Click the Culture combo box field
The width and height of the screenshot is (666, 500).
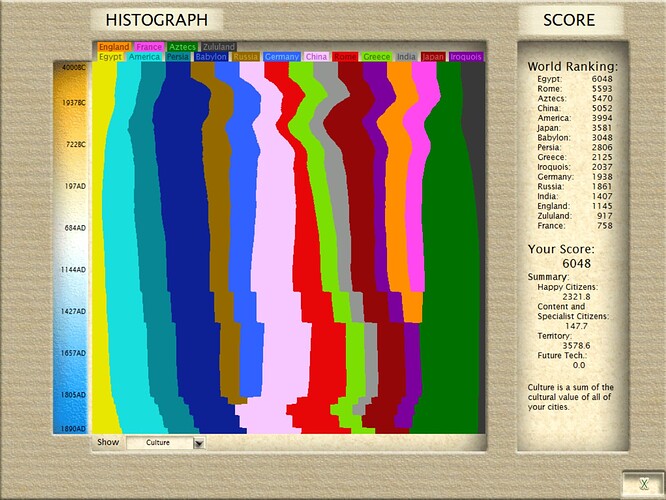coord(166,443)
